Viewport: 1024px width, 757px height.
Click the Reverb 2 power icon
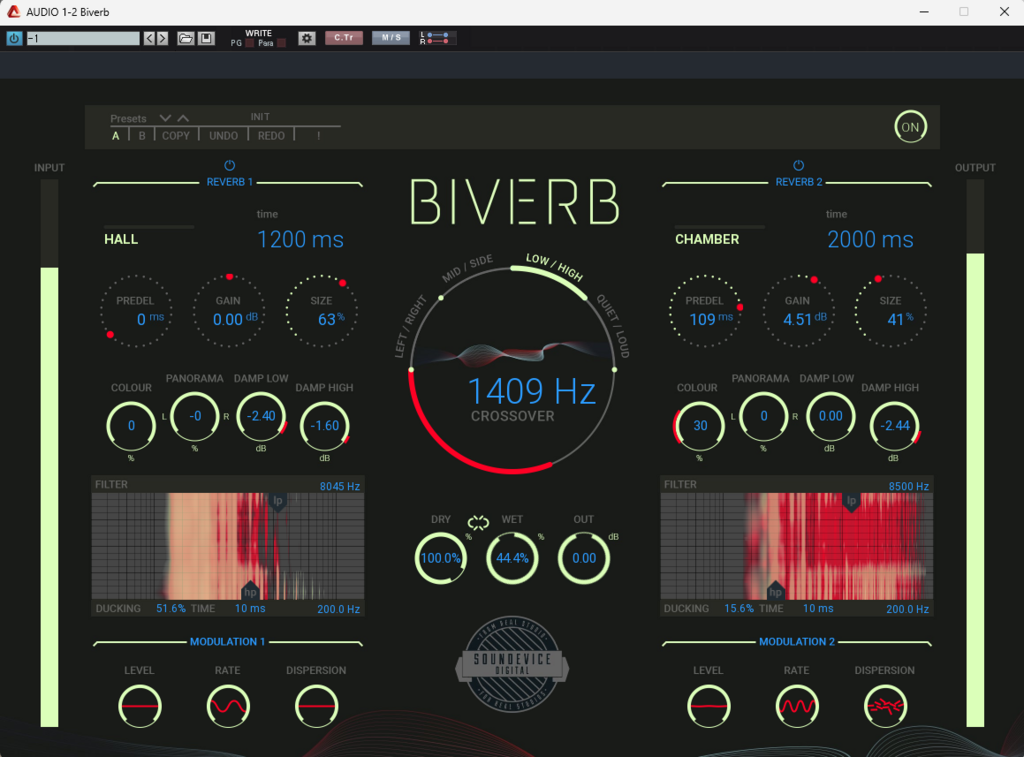(x=798, y=165)
